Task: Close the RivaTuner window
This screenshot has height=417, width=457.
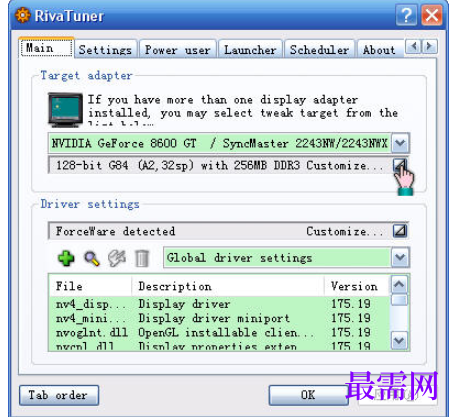Action: (432, 15)
